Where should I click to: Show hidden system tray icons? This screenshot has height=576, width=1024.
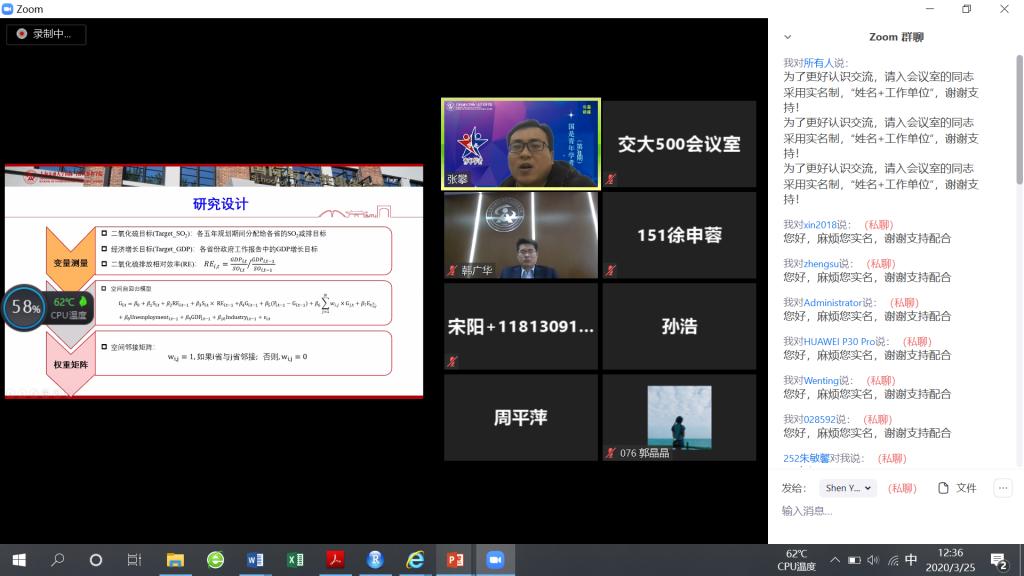coord(835,560)
